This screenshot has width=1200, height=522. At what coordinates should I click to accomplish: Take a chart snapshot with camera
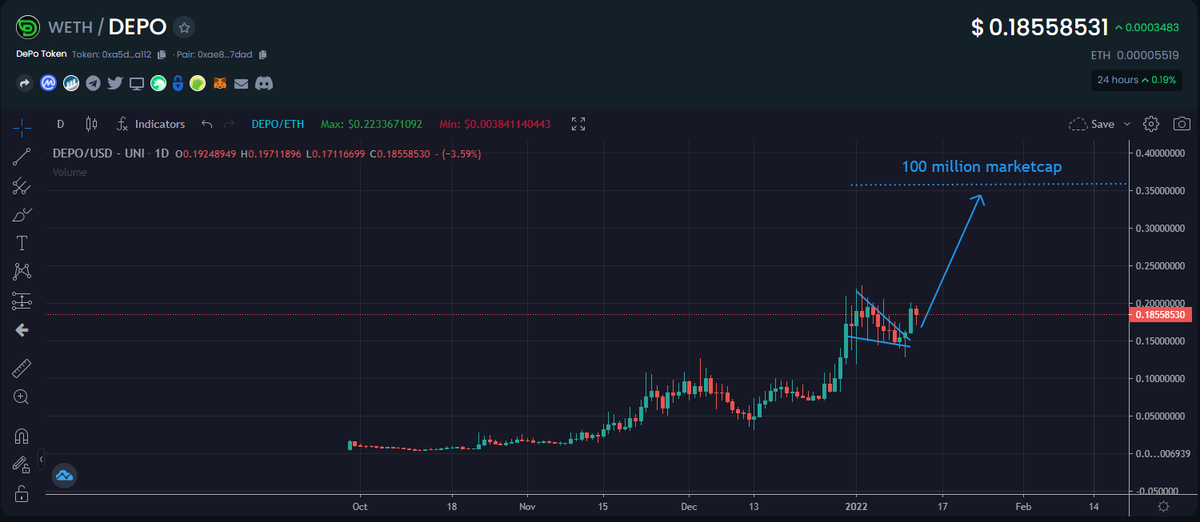point(1181,124)
